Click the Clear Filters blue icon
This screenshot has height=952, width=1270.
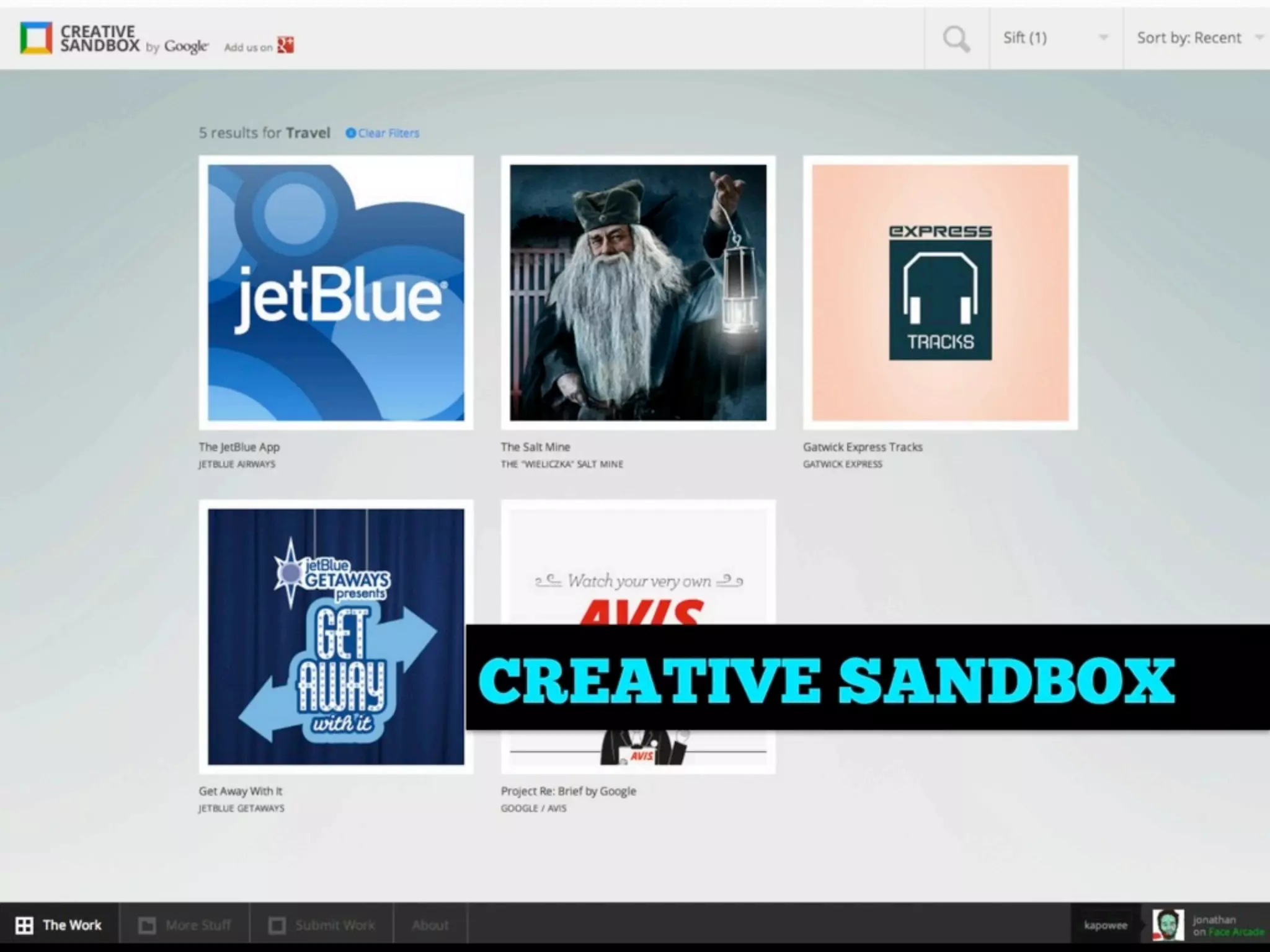pos(350,133)
